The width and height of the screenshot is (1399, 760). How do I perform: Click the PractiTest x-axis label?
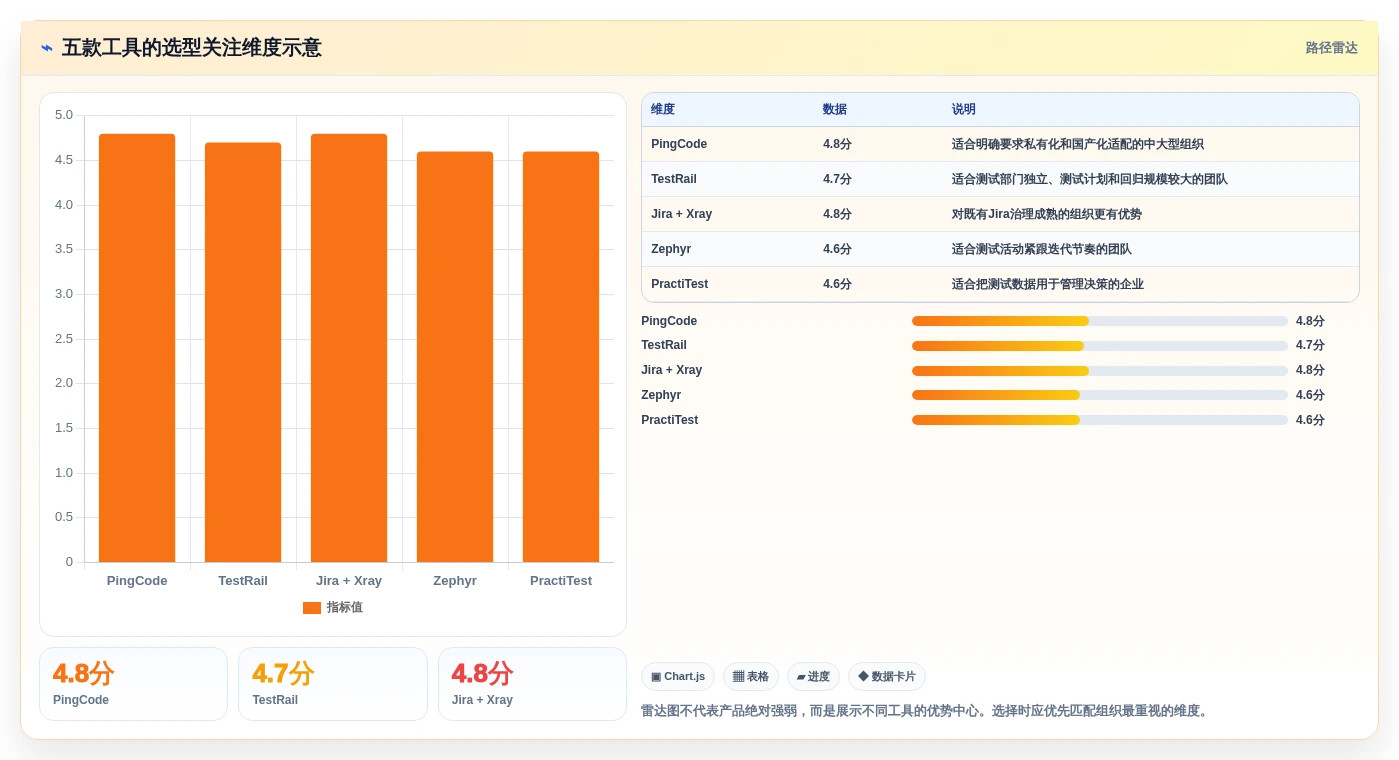pyautogui.click(x=561, y=581)
